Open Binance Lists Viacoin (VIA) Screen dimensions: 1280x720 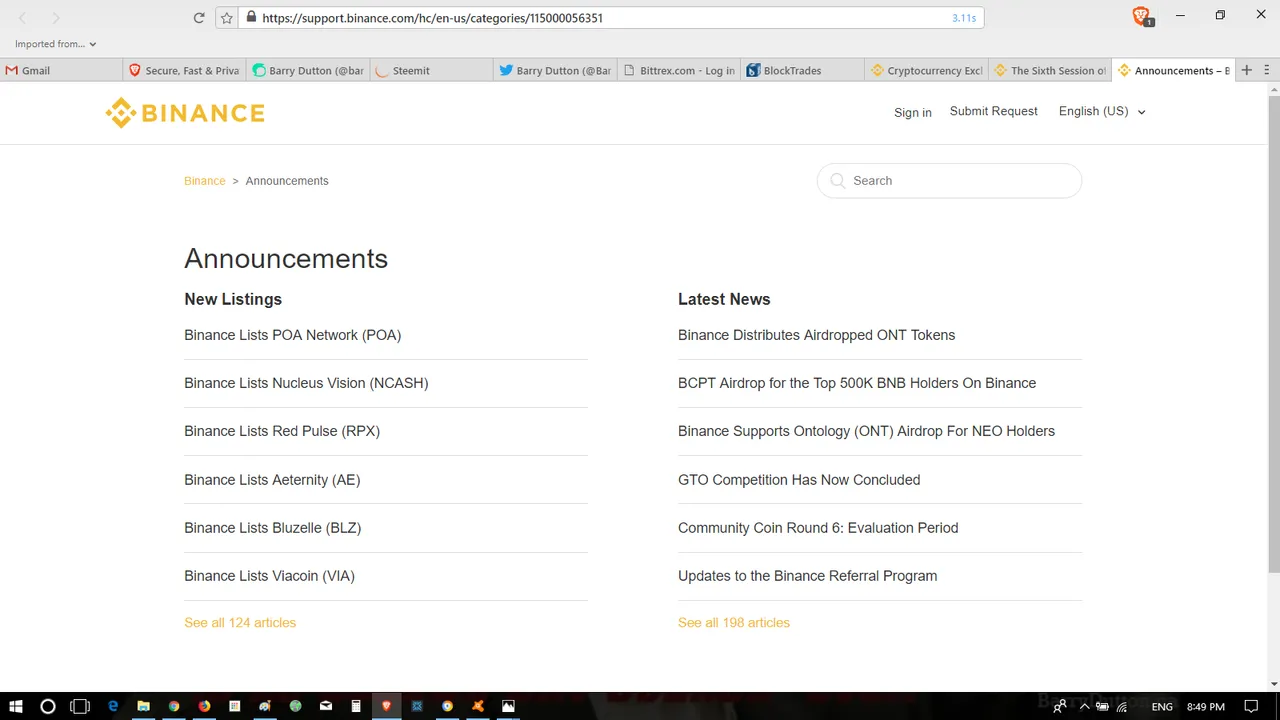(x=270, y=576)
